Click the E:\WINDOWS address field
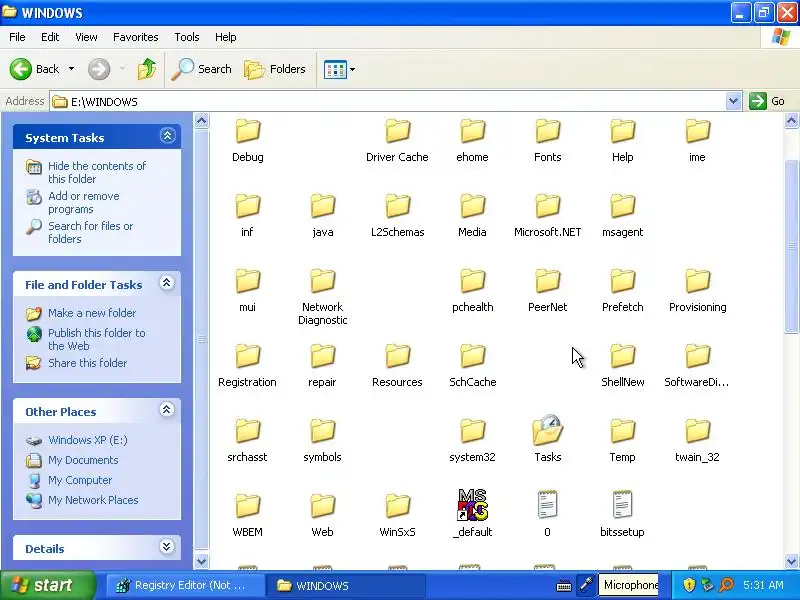This screenshot has height=600, width=800. pyautogui.click(x=388, y=102)
